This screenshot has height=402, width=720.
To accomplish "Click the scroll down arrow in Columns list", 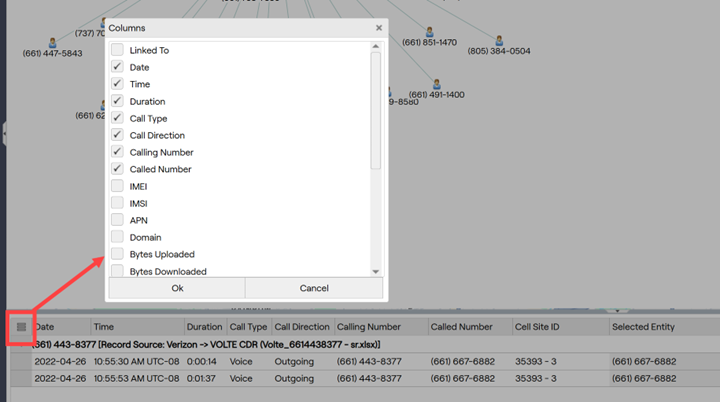I will (x=376, y=272).
